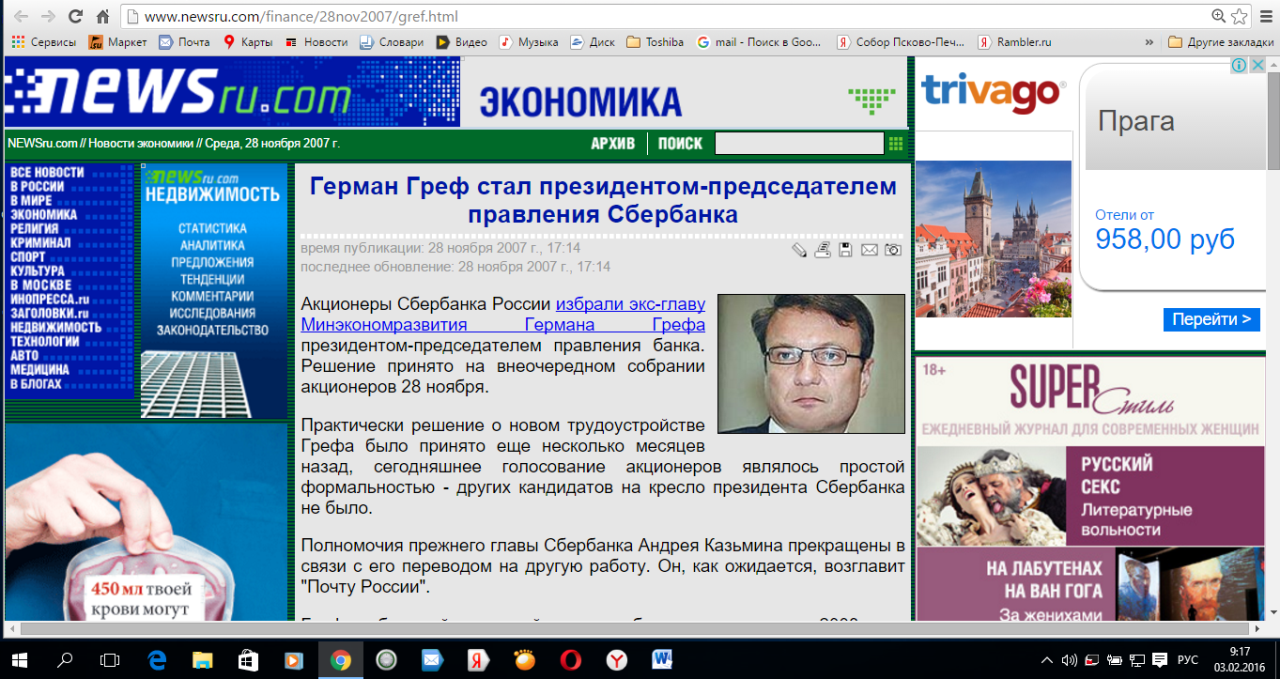Expand the bookmarks bar overflow chevron
Image resolution: width=1280 pixels, height=679 pixels.
[1151, 42]
